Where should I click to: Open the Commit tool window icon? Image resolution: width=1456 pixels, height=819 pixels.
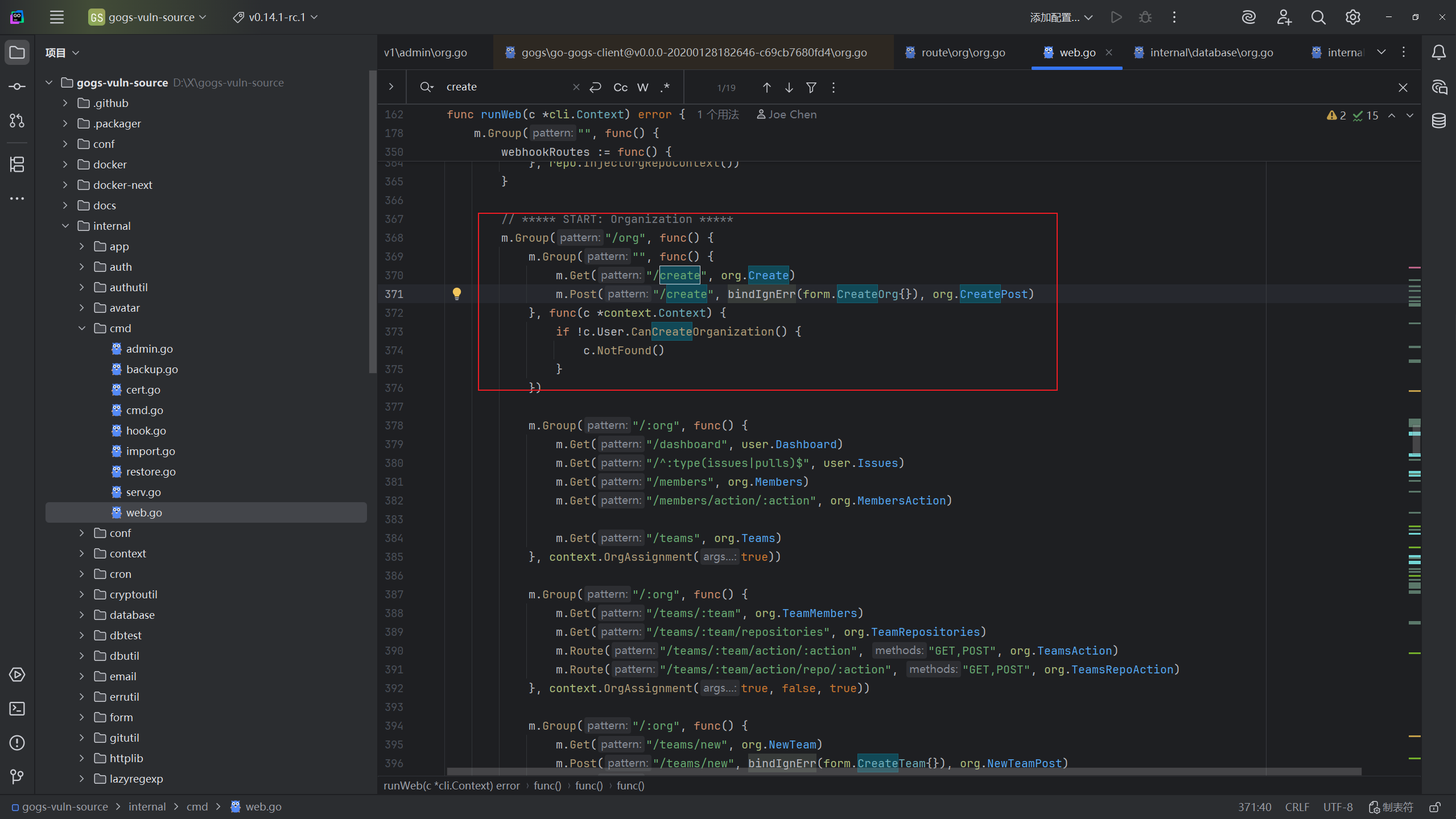tap(17, 86)
